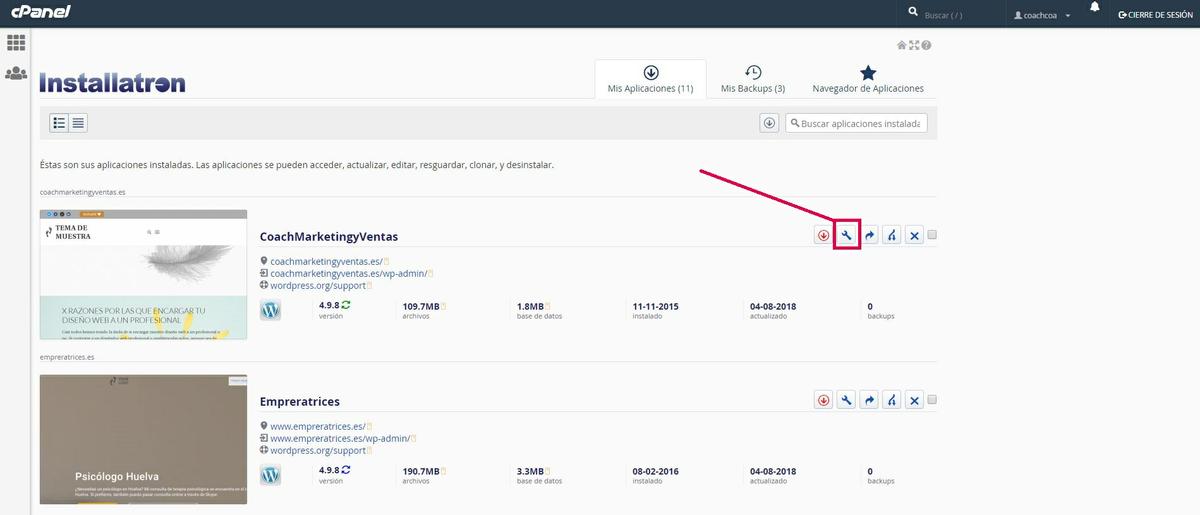This screenshot has height=515, width=1200.
Task: Open the wordpress.org/support link under Empreratrices
Action: click(x=318, y=450)
